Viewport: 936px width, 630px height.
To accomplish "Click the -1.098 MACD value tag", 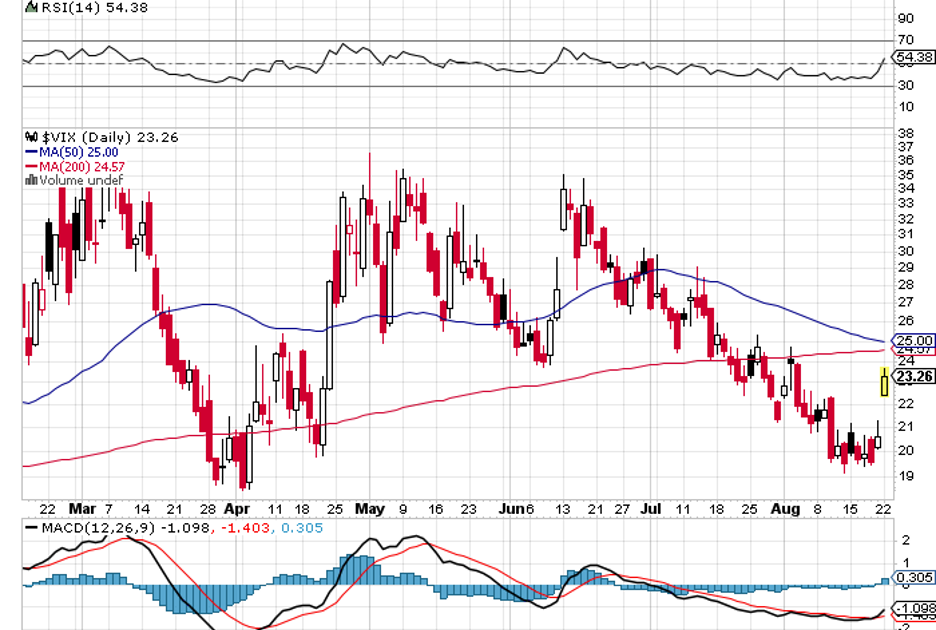I will pos(915,608).
